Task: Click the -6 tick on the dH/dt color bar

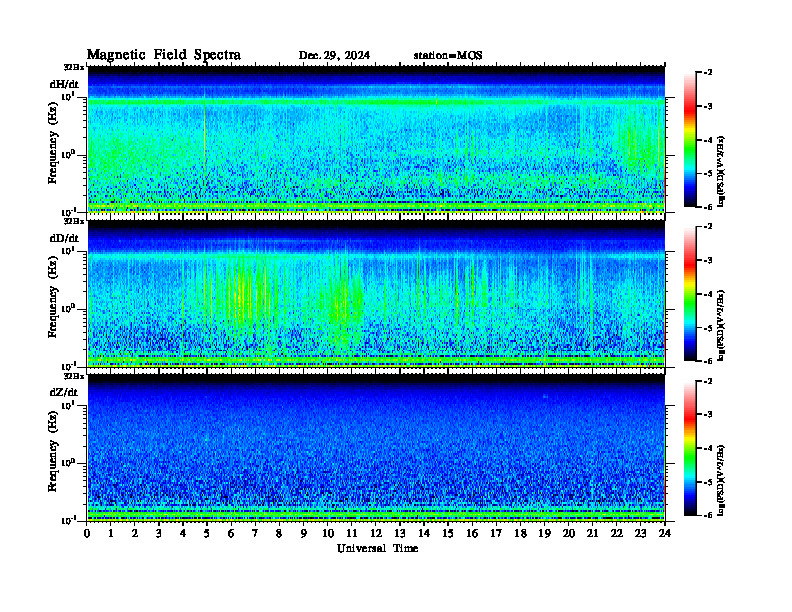Action: tap(708, 207)
